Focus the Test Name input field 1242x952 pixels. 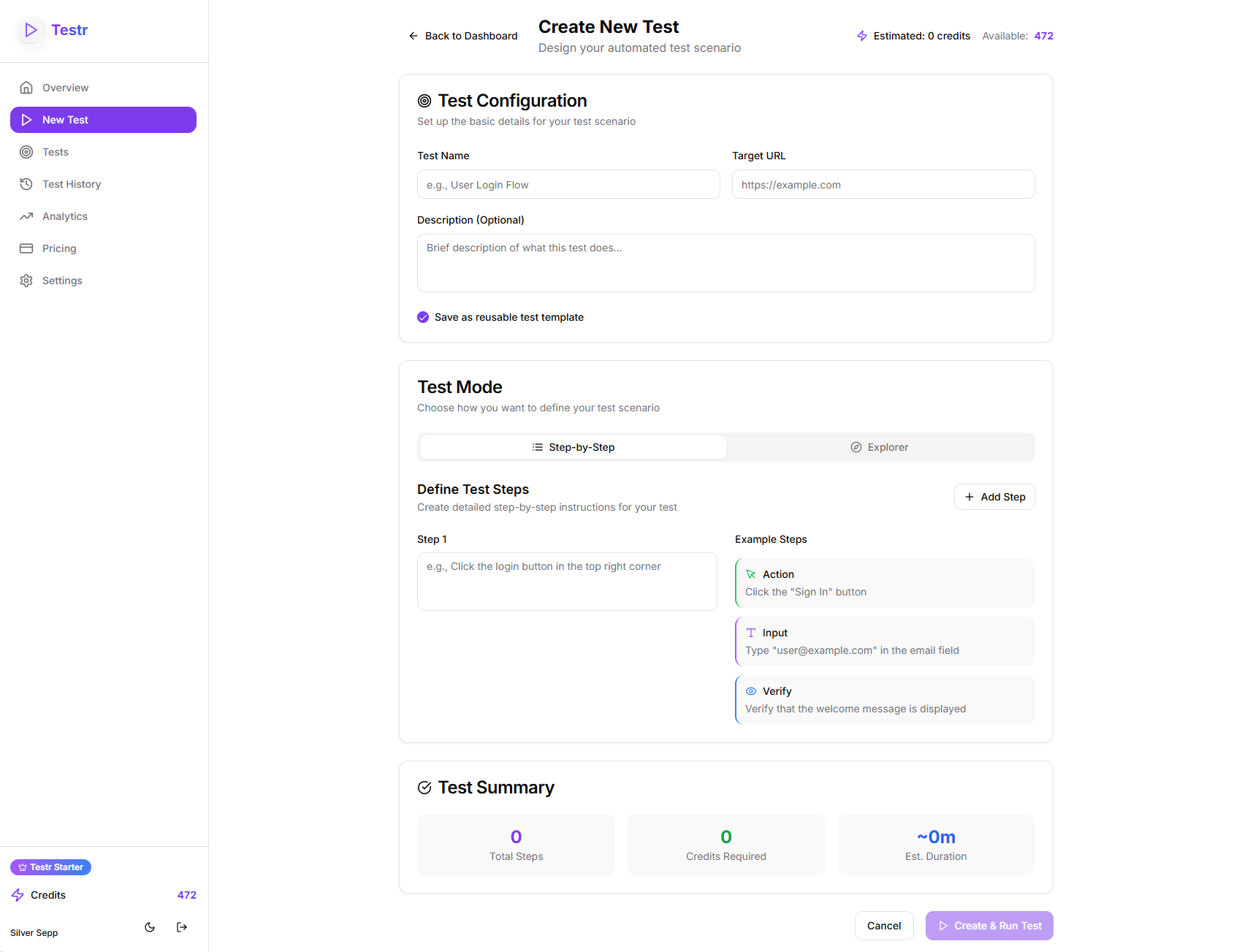(x=568, y=184)
